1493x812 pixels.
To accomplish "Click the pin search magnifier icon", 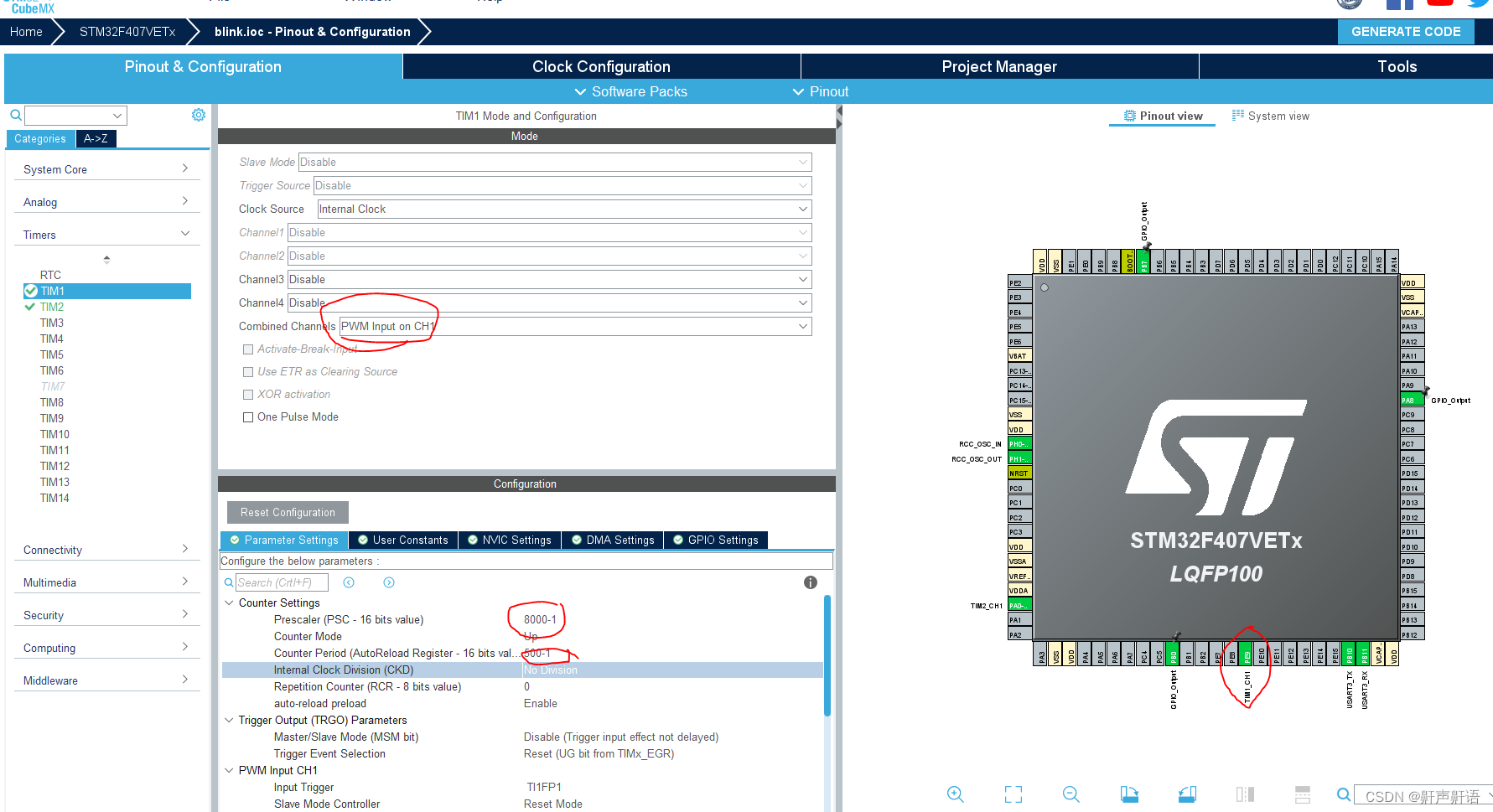I will (1343, 794).
